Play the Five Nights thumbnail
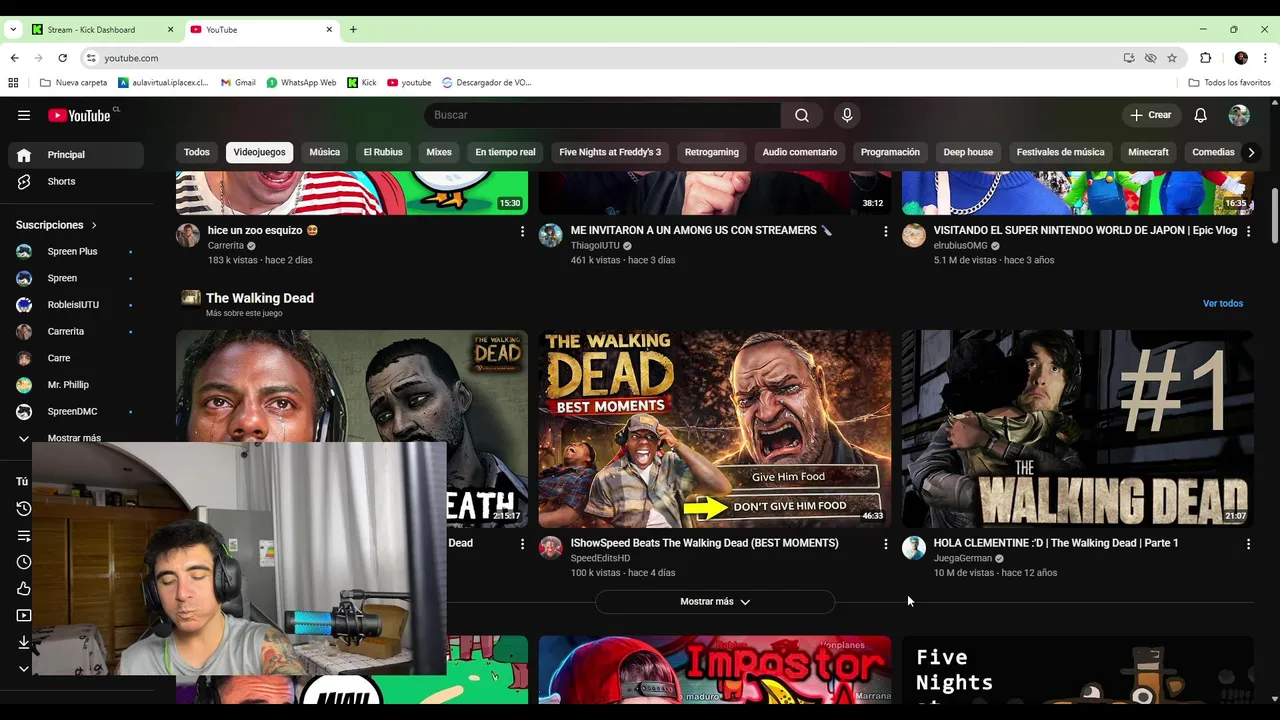Viewport: 1280px width, 720px height. 1078,670
